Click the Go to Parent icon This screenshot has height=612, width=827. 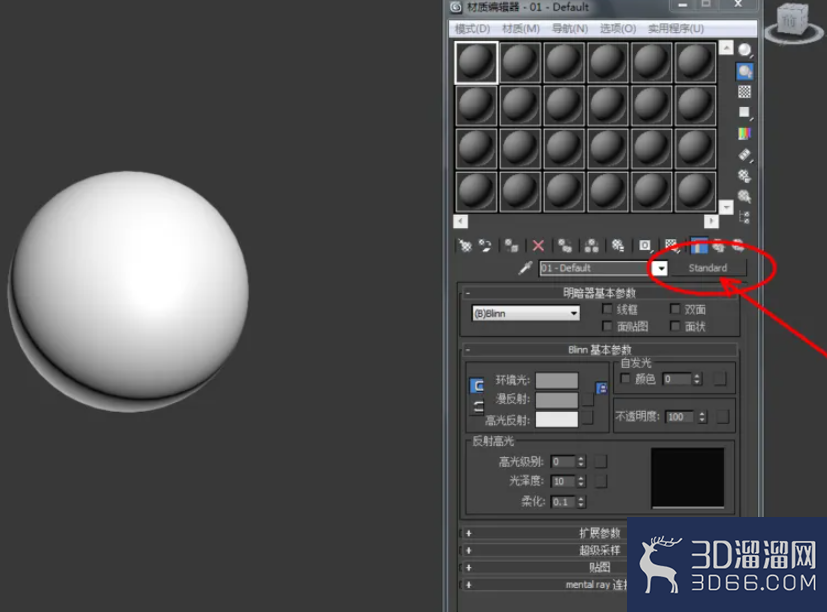(718, 245)
